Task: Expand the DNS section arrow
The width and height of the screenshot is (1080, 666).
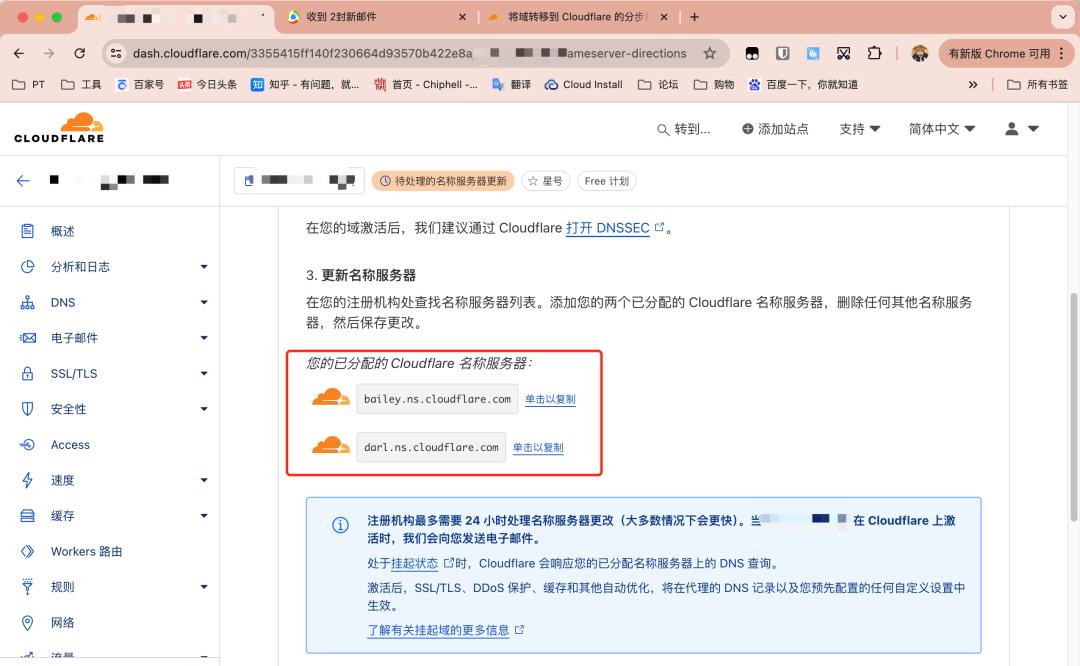Action: [x=204, y=302]
